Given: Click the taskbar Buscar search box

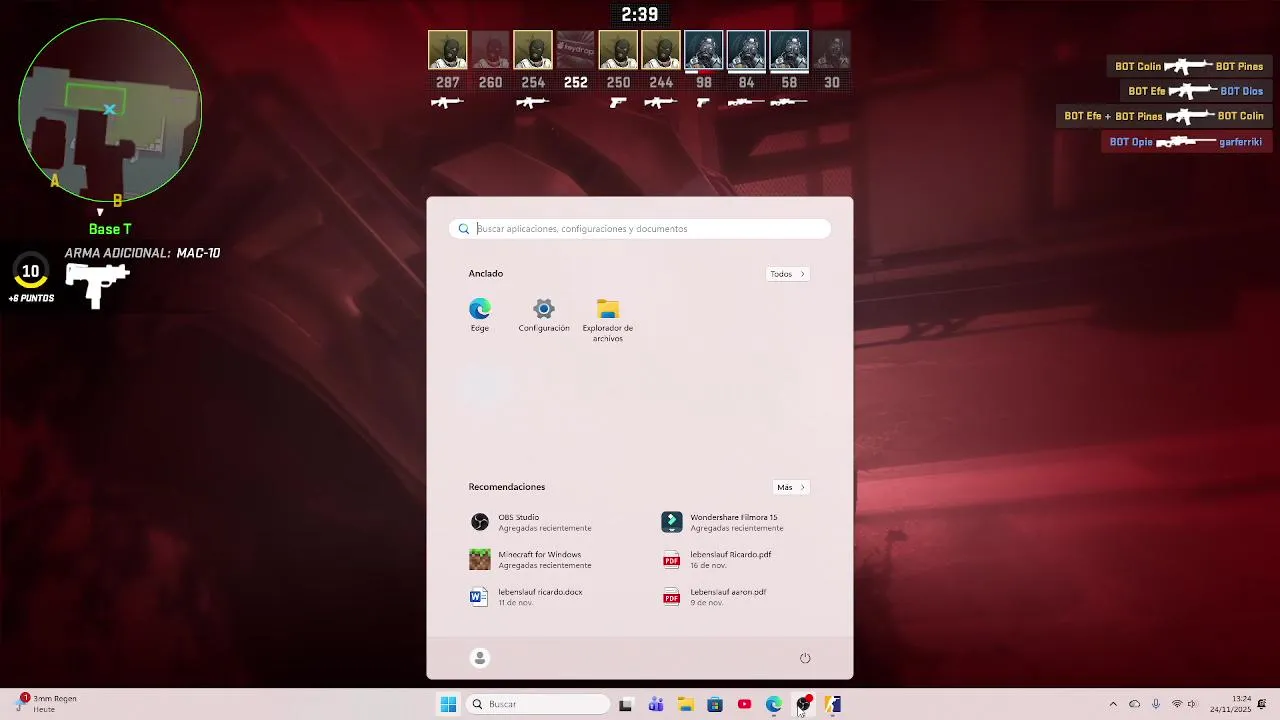Looking at the screenshot, I should pos(539,704).
